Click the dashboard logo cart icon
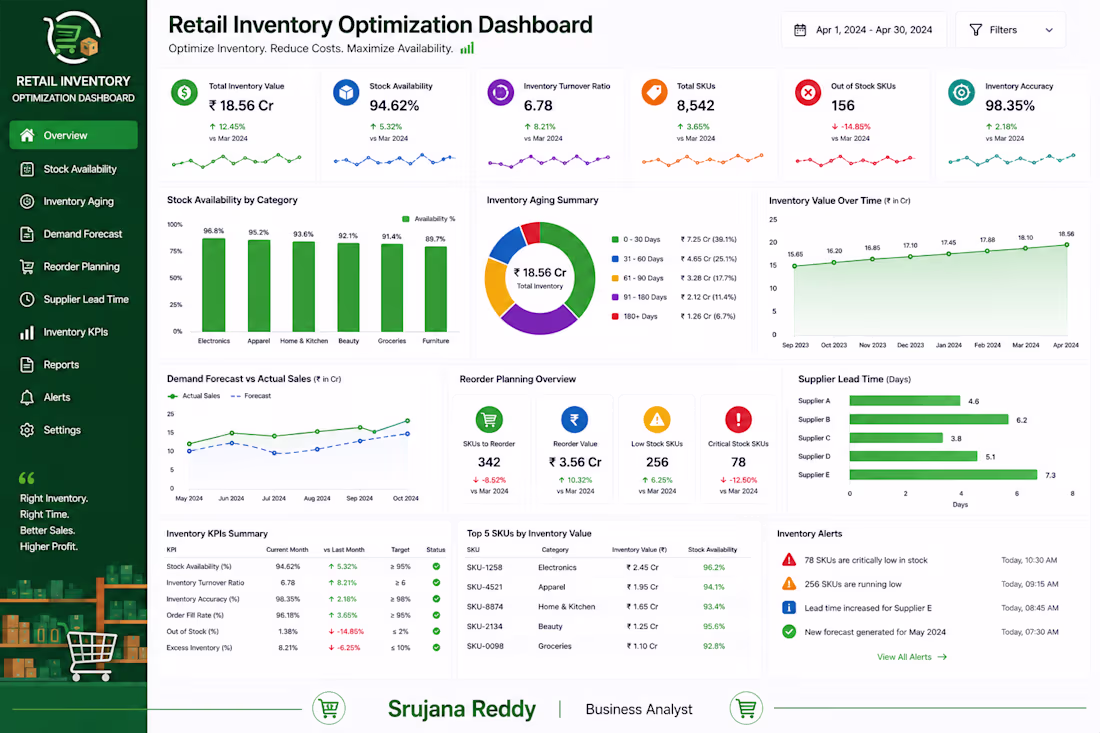Image resolution: width=1100 pixels, height=733 pixels. (73, 37)
